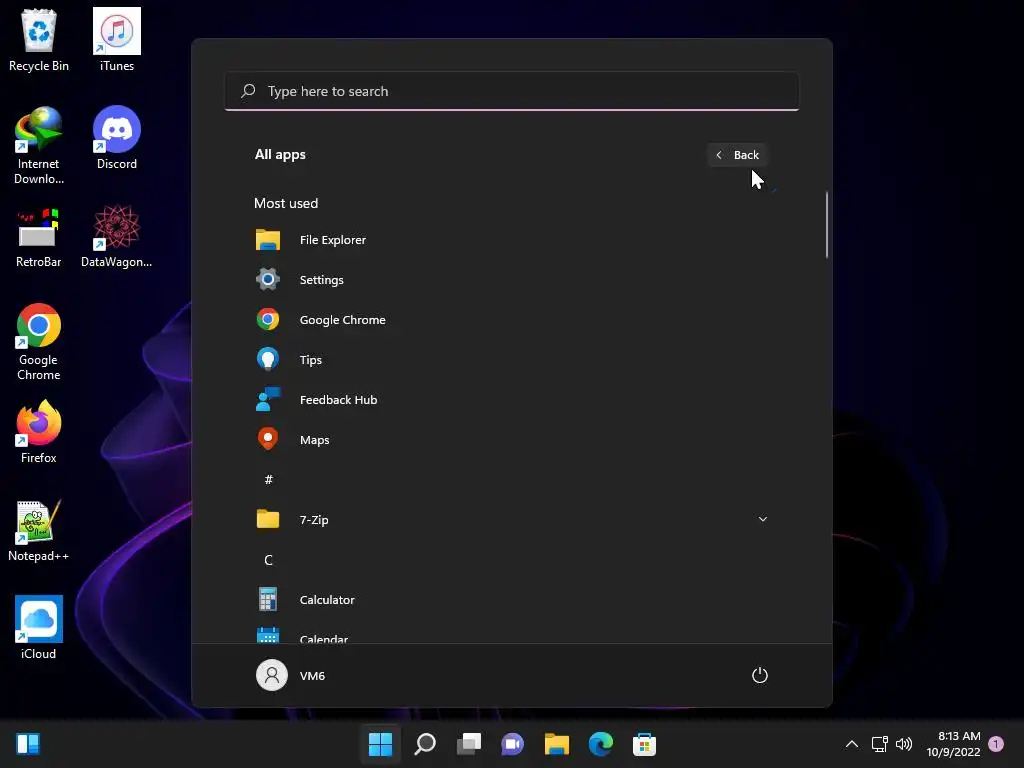Image resolution: width=1024 pixels, height=768 pixels.
Task: Select the C letter header
Action: (x=268, y=560)
